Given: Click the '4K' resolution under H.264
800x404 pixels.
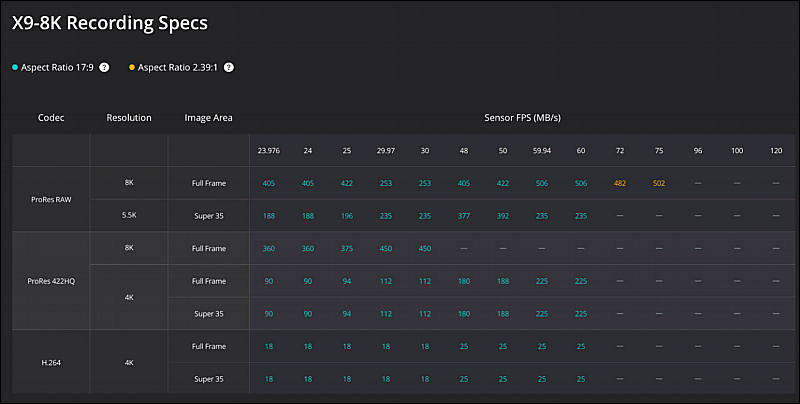Looking at the screenshot, I should click(x=129, y=363).
